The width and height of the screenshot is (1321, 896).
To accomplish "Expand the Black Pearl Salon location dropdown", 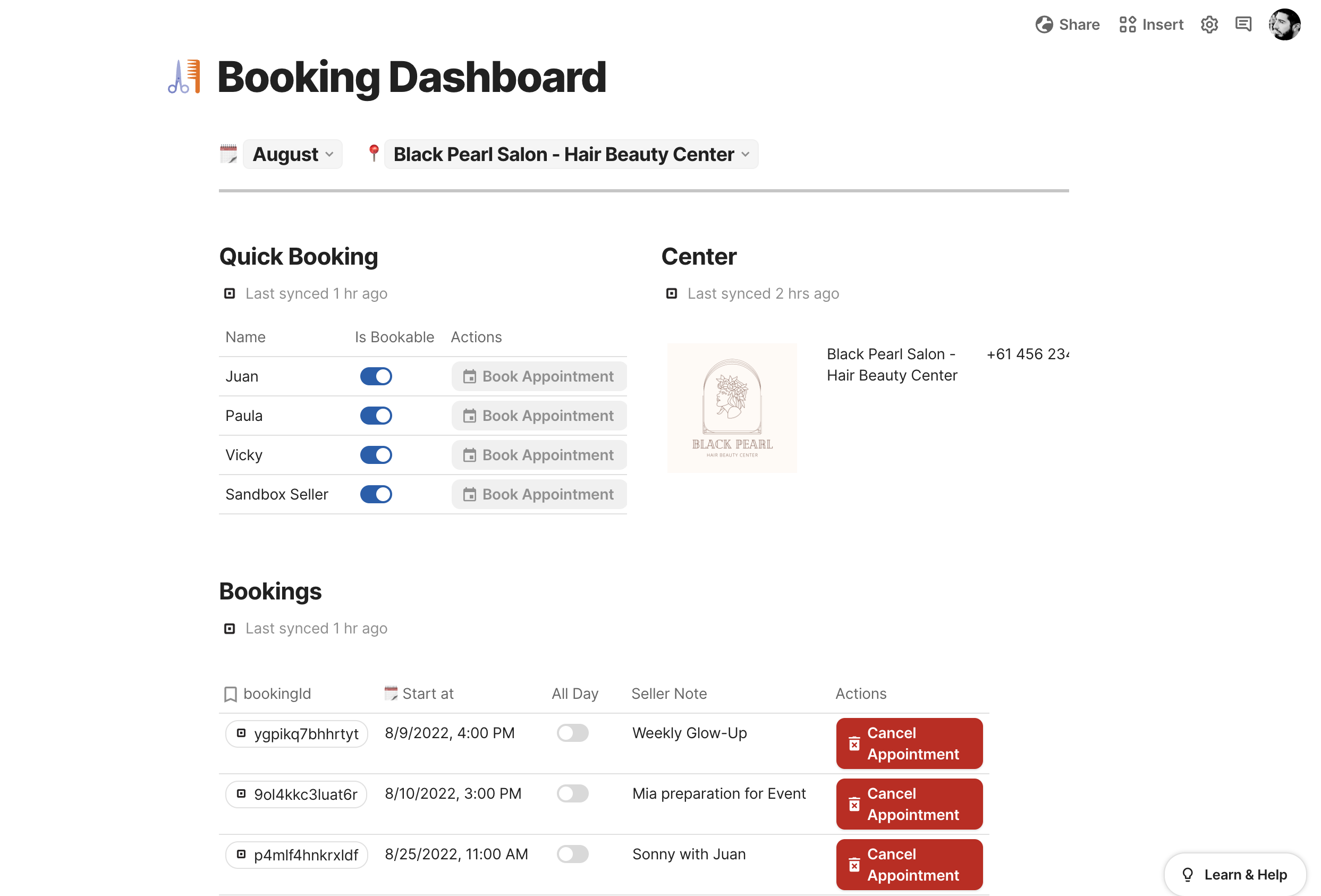I will click(x=571, y=155).
